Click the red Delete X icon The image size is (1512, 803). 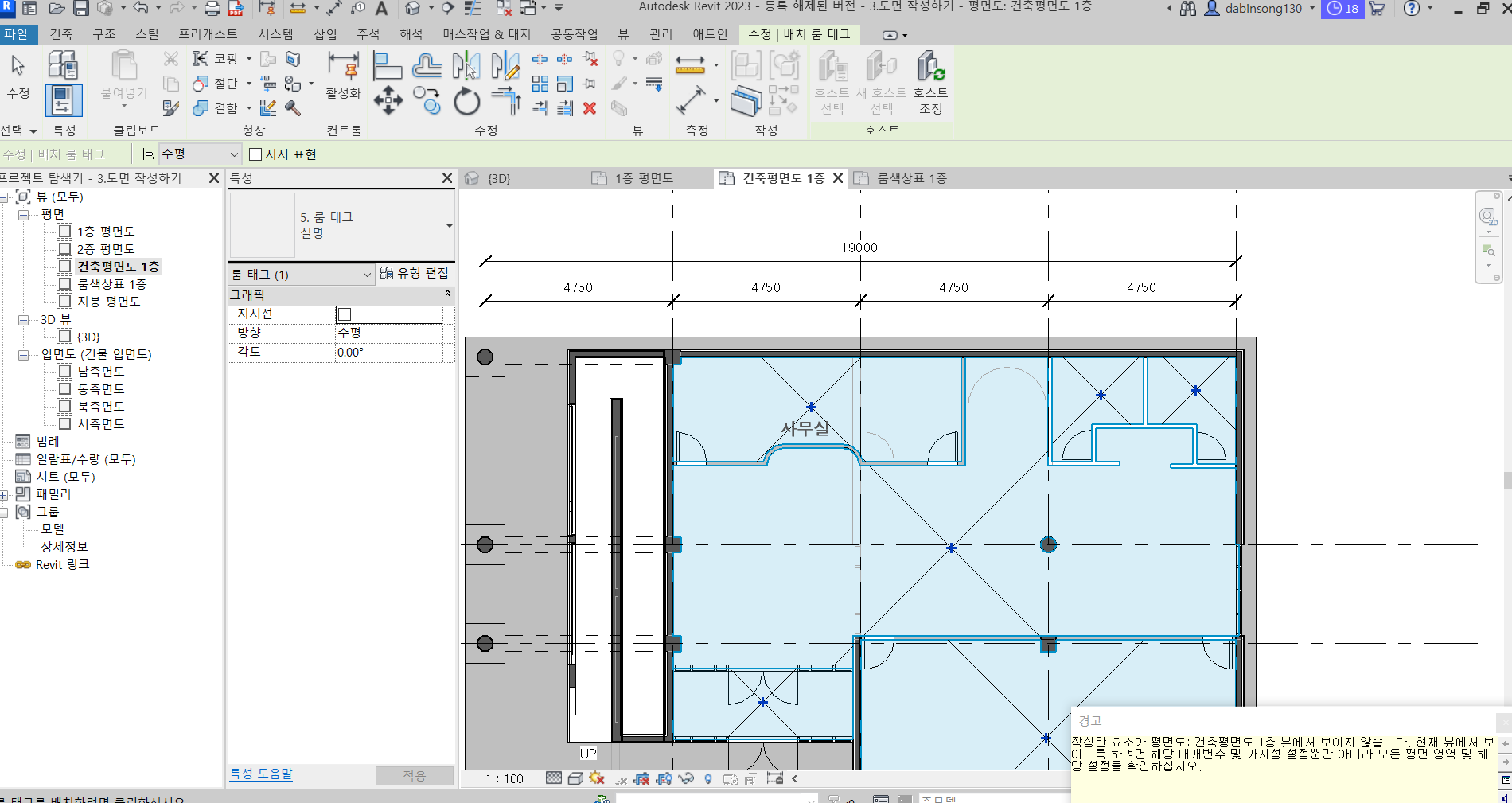[x=590, y=108]
